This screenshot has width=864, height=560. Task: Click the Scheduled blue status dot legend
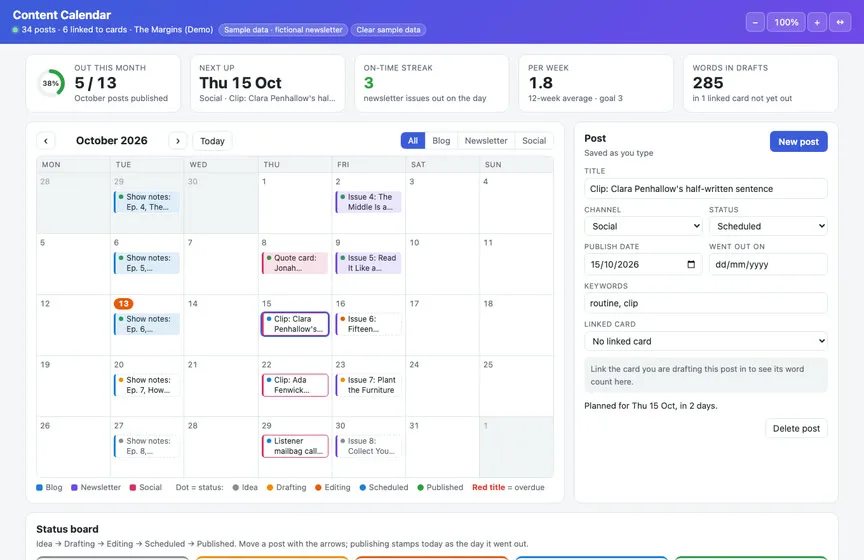pos(363,487)
